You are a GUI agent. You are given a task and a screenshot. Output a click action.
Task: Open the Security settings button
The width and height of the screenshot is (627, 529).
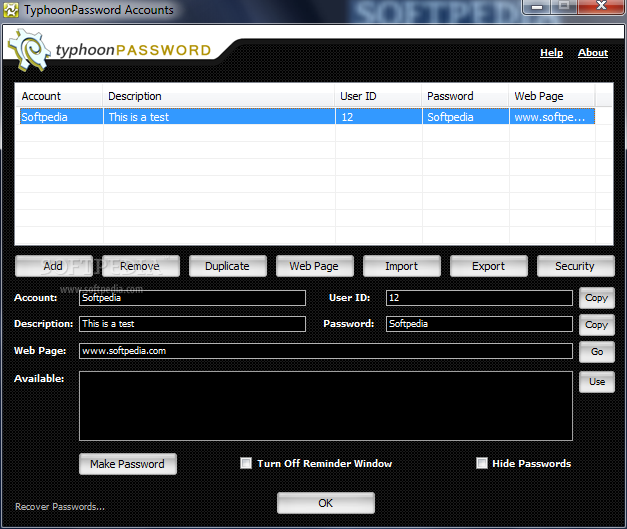575,266
